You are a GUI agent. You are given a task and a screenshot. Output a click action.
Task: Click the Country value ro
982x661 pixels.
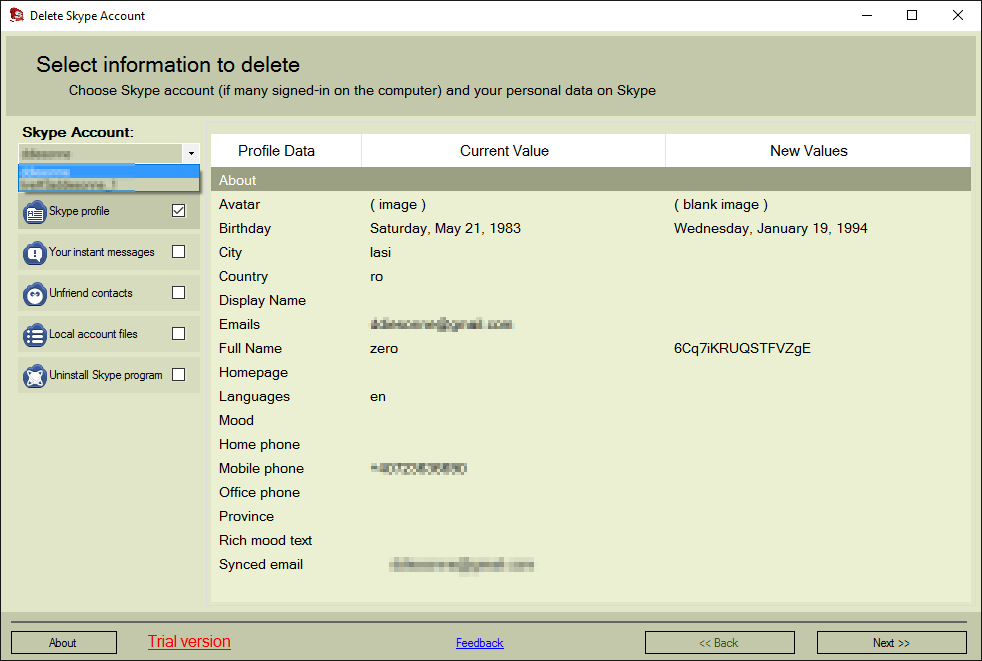coord(376,276)
